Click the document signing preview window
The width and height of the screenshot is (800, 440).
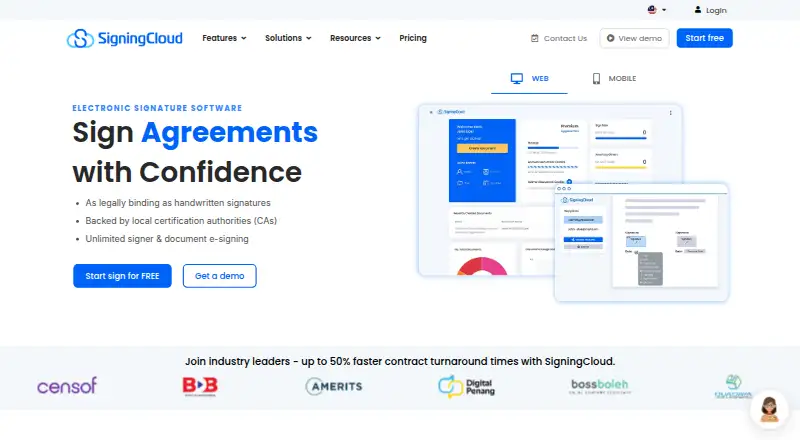tap(641, 242)
